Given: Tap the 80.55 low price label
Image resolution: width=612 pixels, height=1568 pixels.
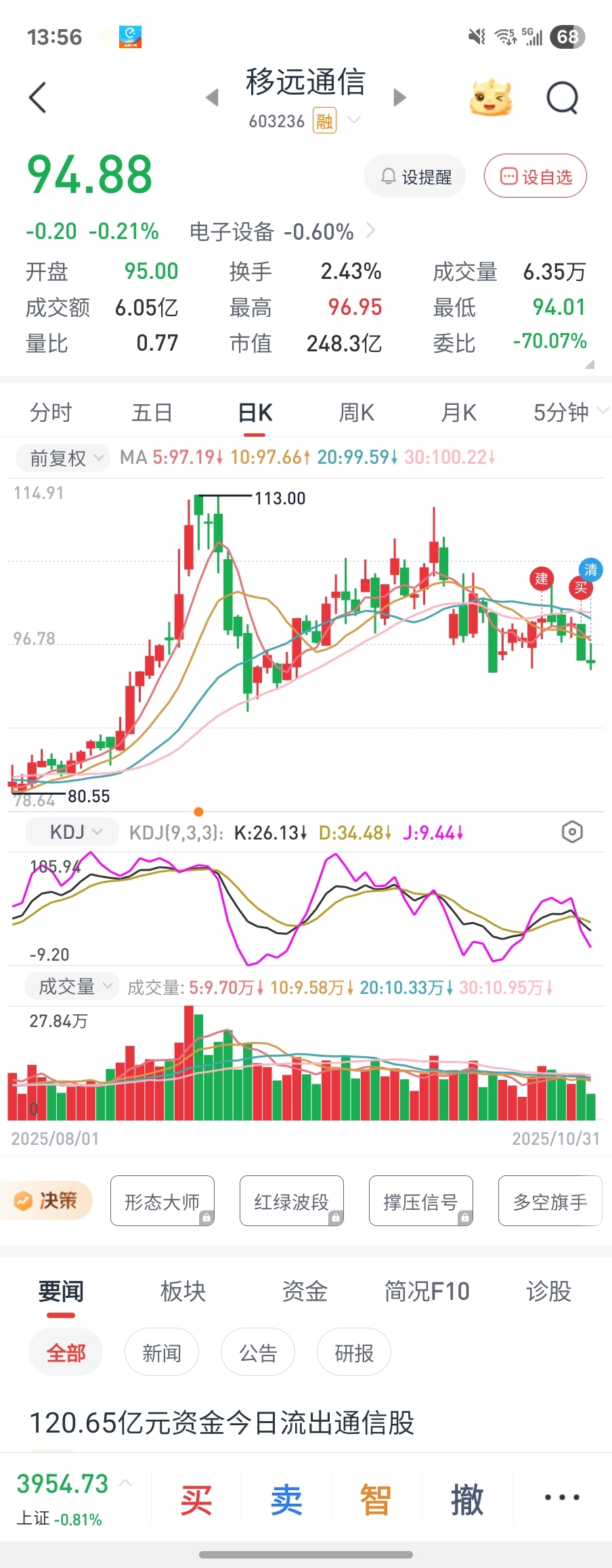Looking at the screenshot, I should [89, 796].
